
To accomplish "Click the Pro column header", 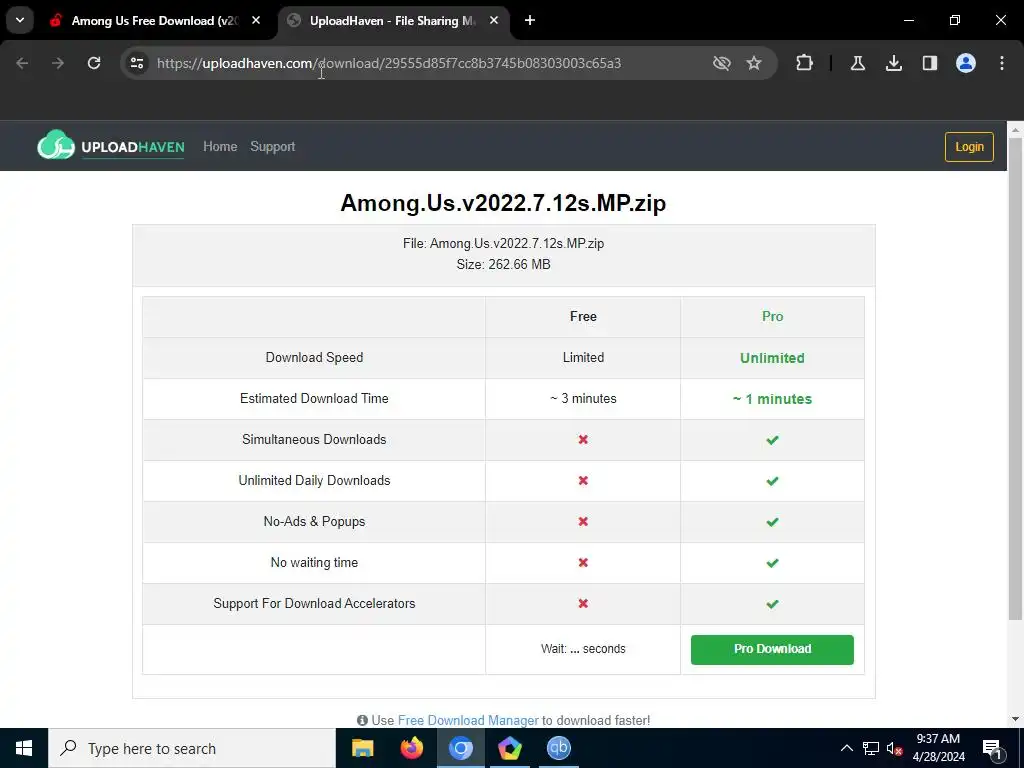I will tap(772, 317).
